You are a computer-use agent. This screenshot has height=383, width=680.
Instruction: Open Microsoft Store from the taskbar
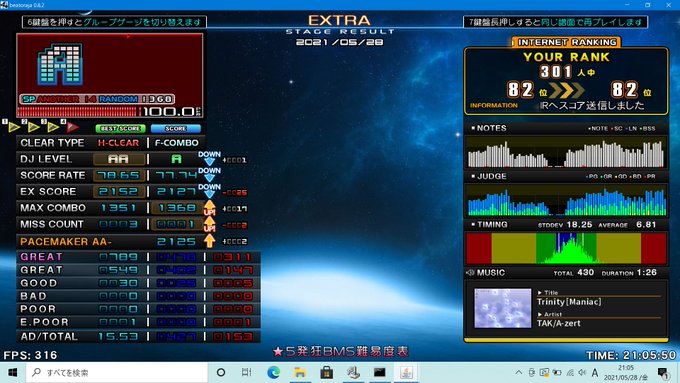327,373
